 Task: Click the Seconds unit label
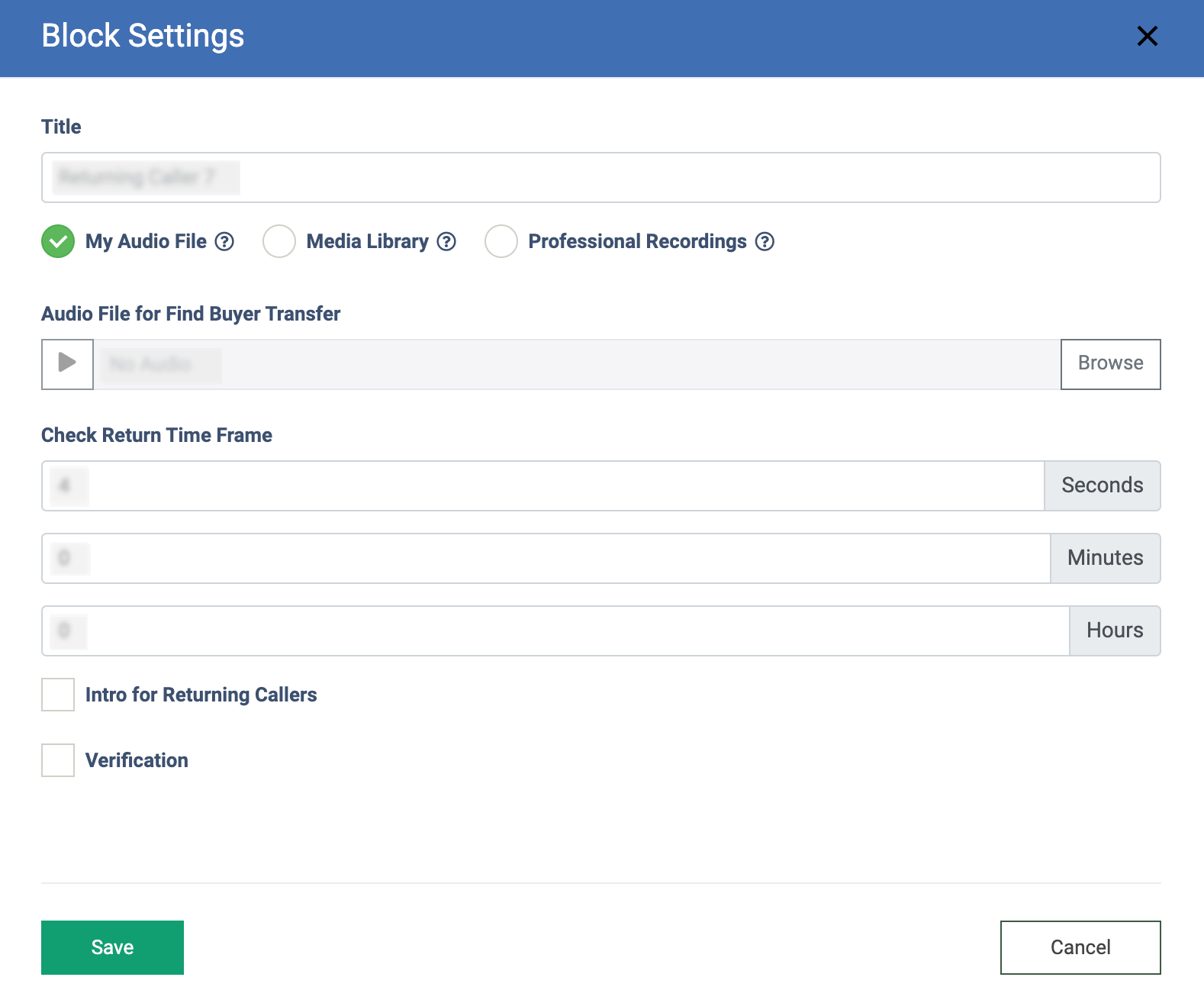click(1102, 485)
